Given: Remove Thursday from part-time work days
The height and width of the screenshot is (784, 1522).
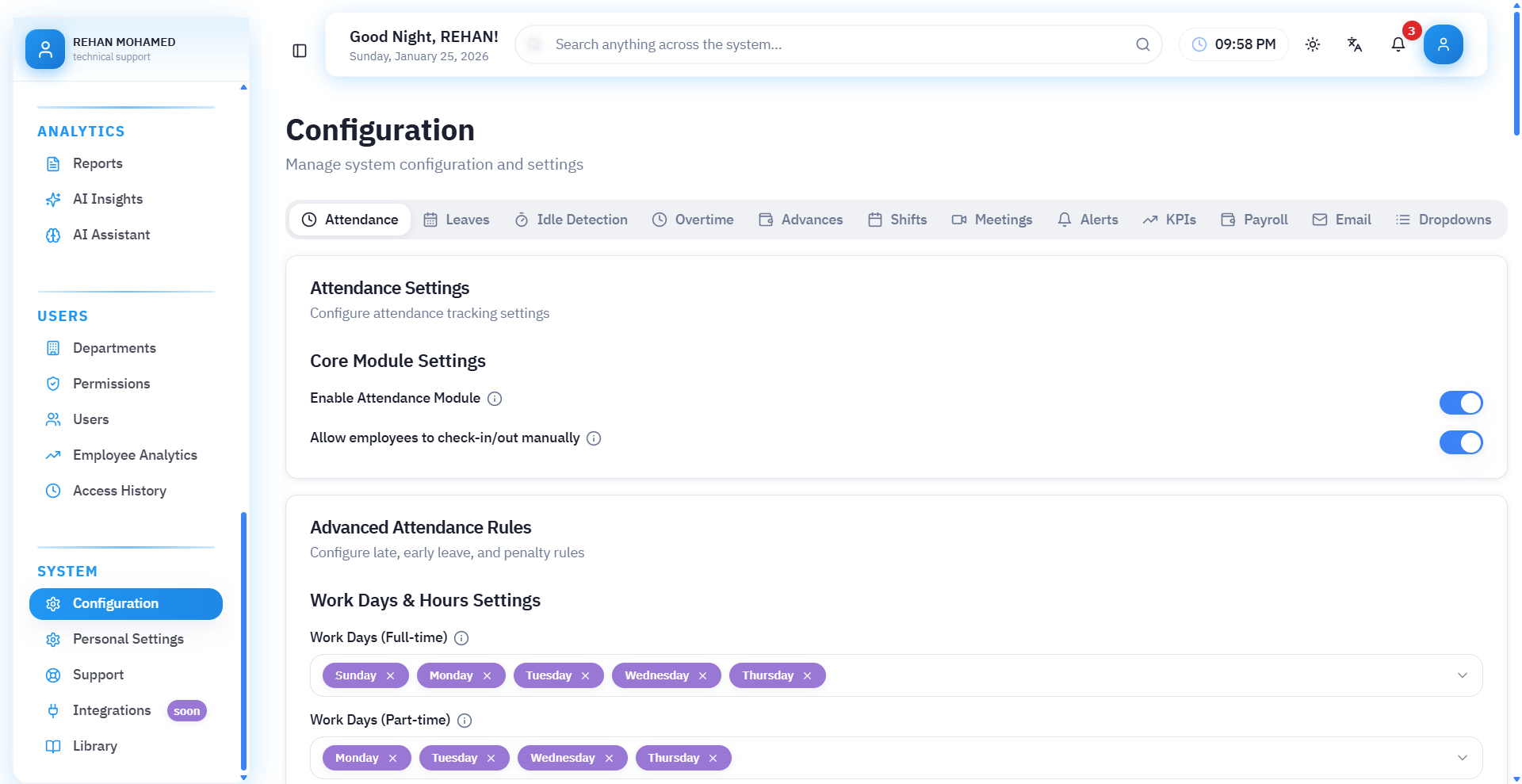Looking at the screenshot, I should coord(713,759).
